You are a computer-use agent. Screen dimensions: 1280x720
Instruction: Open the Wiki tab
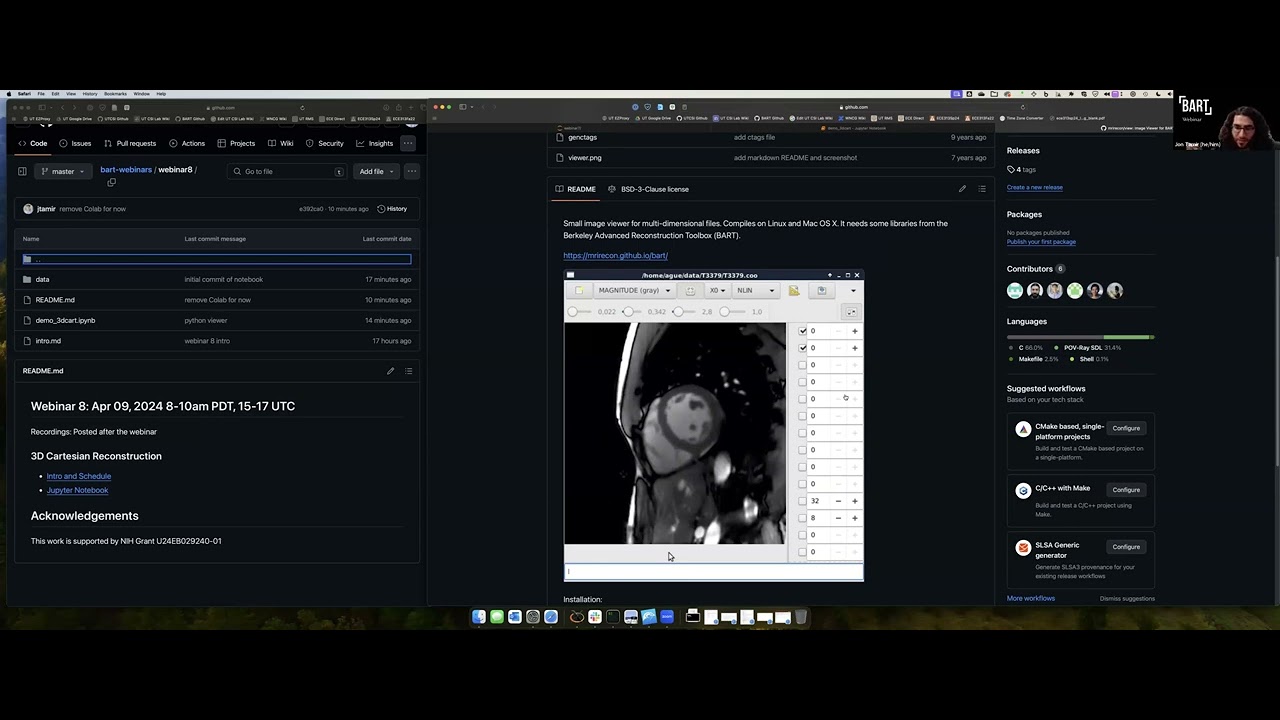point(281,143)
